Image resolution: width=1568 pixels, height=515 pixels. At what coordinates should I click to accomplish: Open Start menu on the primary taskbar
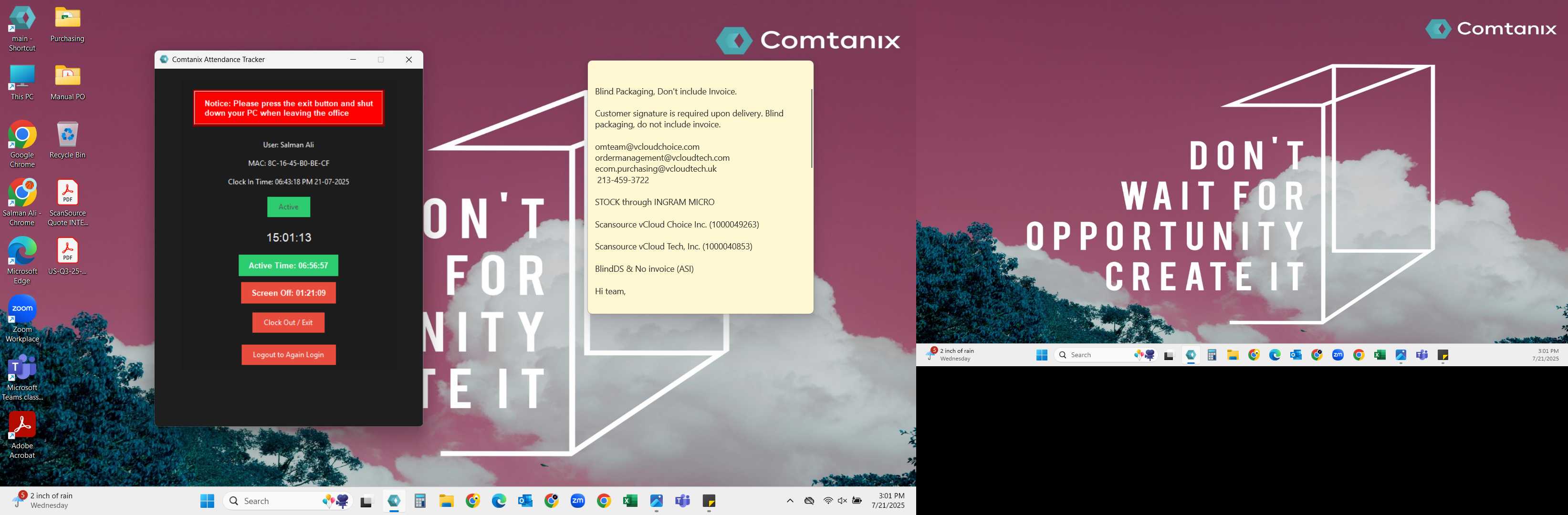tap(208, 501)
